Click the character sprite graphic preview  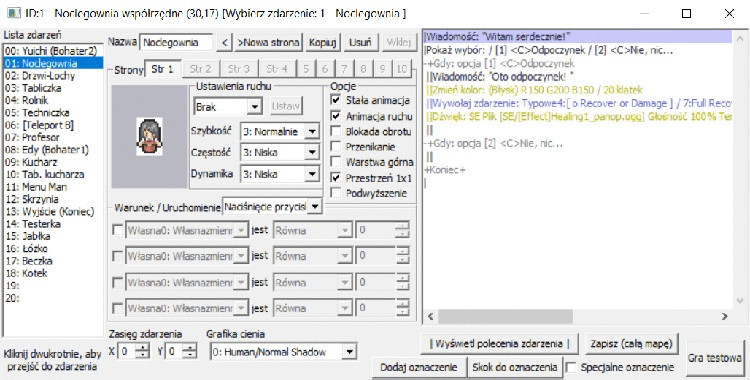coord(149,136)
